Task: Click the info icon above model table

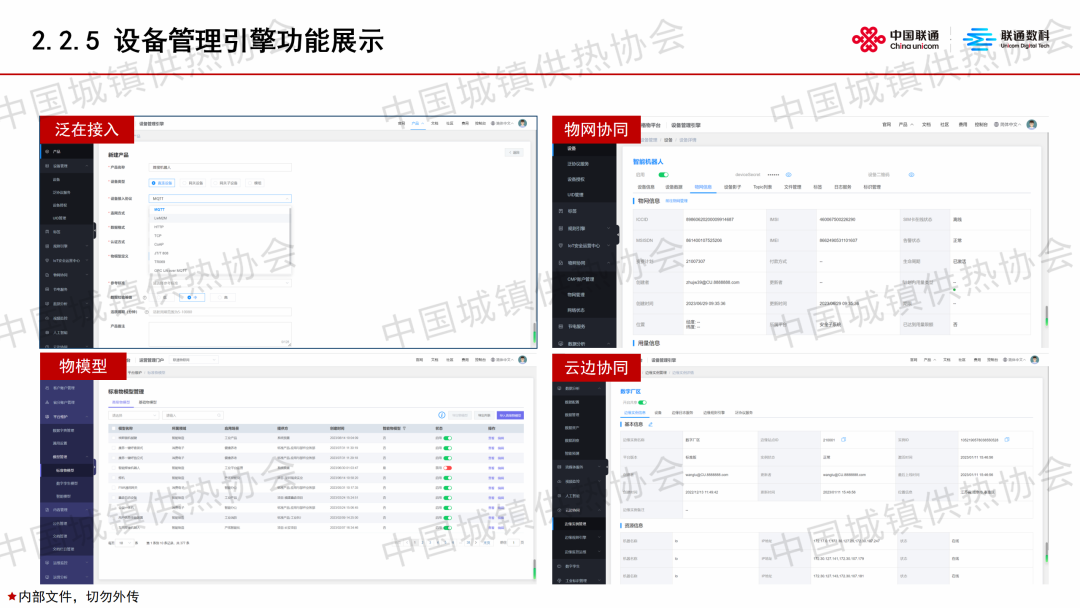Action: 441,414
